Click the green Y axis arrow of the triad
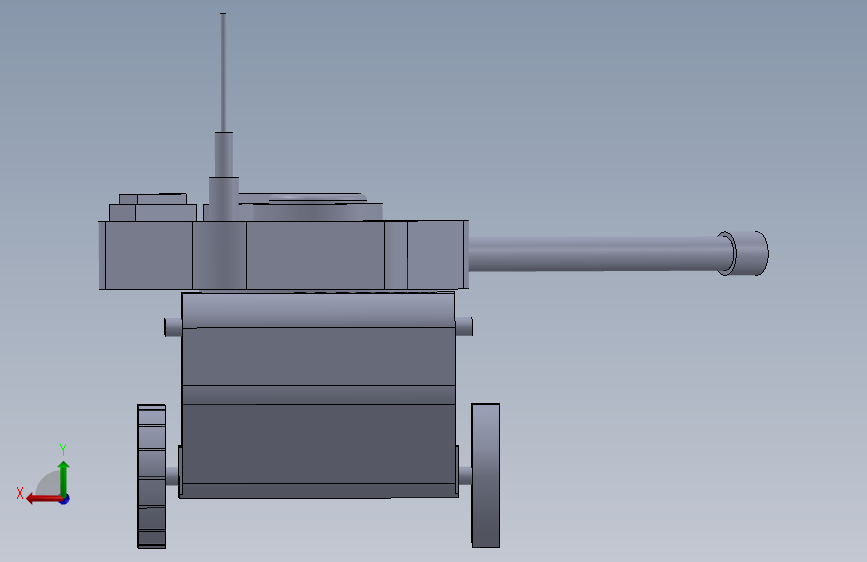This screenshot has width=867, height=562. 64,478
